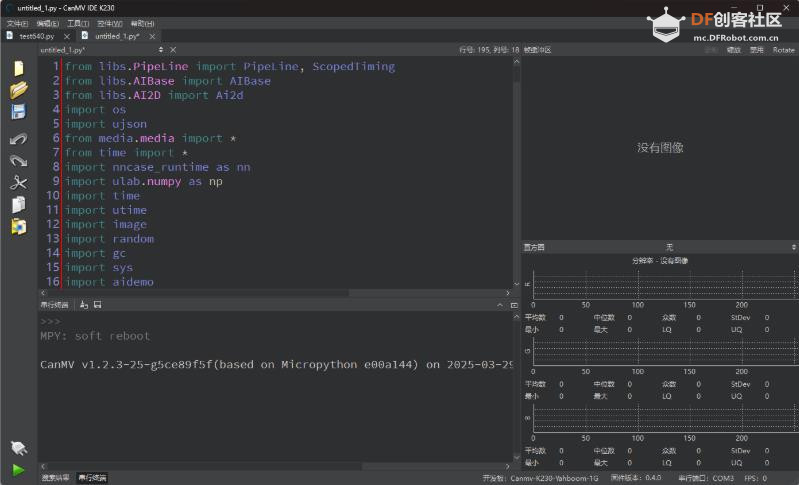799x485 pixels.
Task: Show the 搜索结果 search results panel
Action: tap(55, 478)
